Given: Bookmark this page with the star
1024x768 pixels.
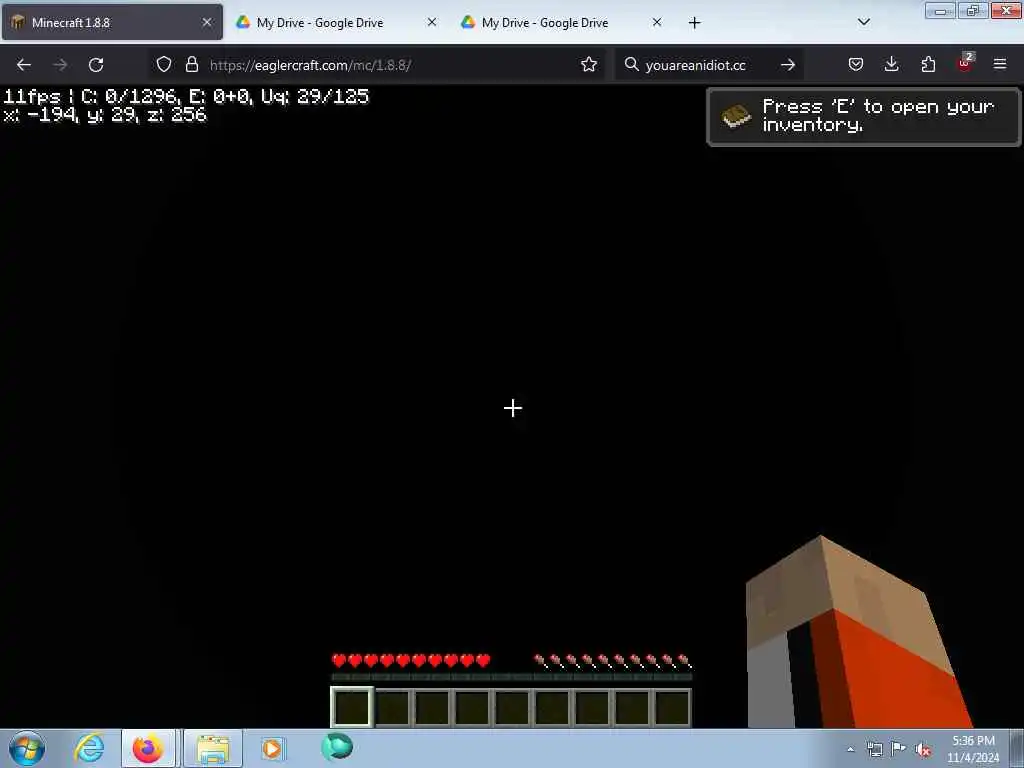Looking at the screenshot, I should click(589, 64).
